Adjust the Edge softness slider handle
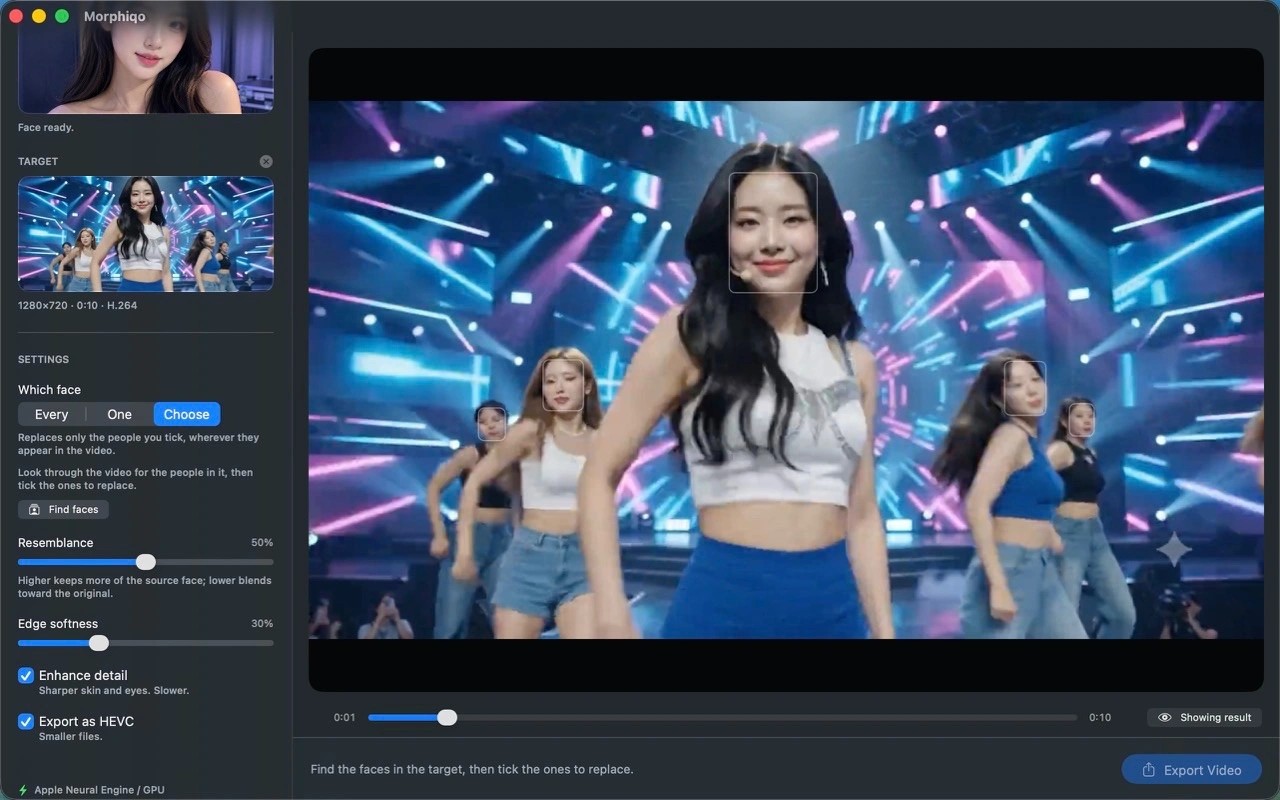Screen dimensions: 1280x800 click(x=98, y=643)
